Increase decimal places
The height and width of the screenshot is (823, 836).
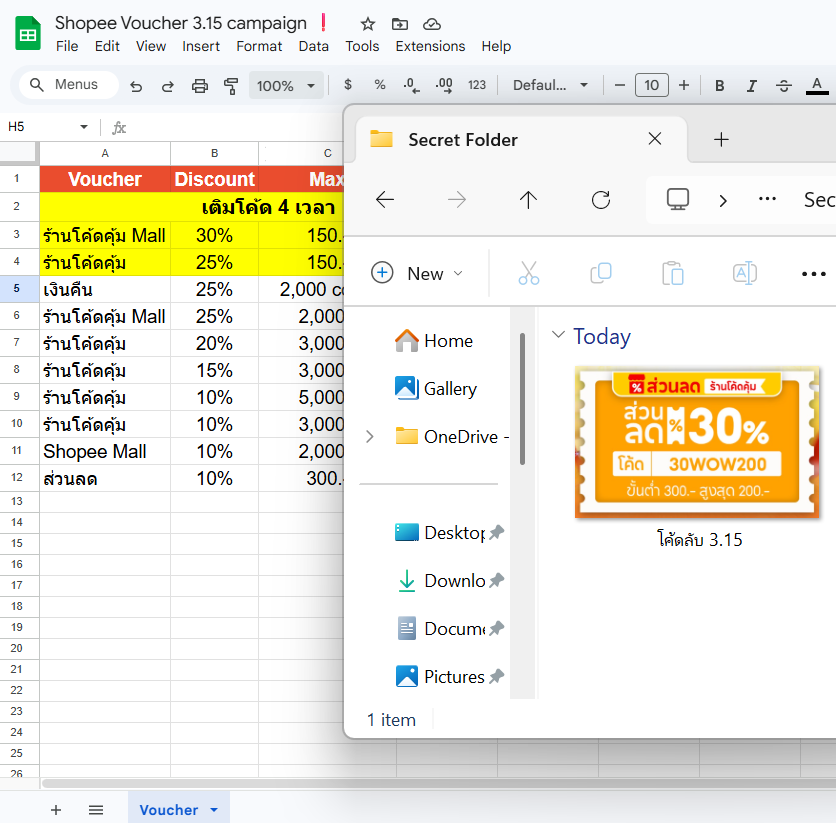[x=444, y=85]
